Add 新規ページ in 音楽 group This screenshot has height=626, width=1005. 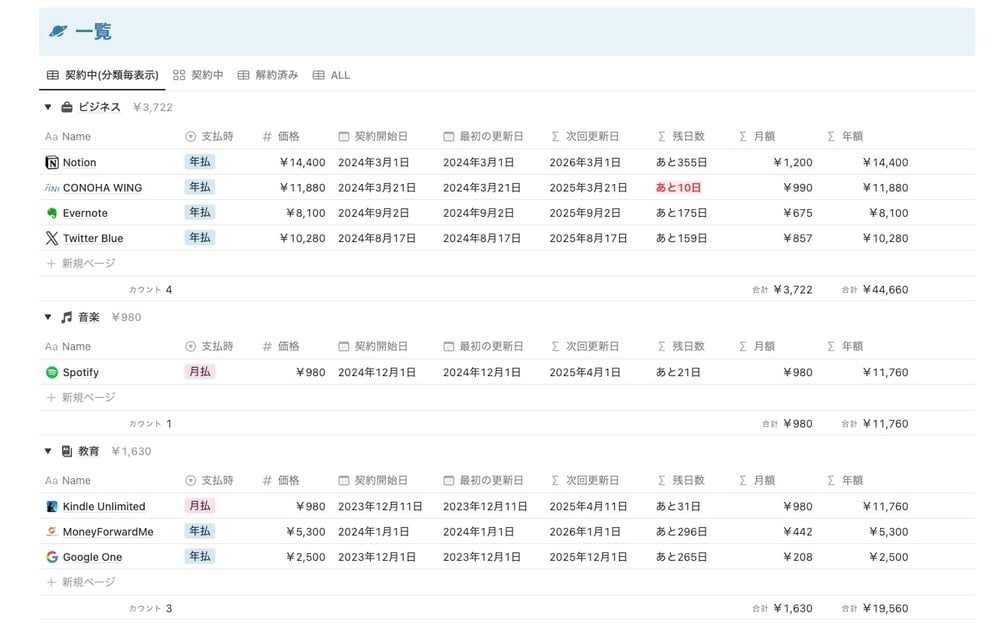pos(81,398)
